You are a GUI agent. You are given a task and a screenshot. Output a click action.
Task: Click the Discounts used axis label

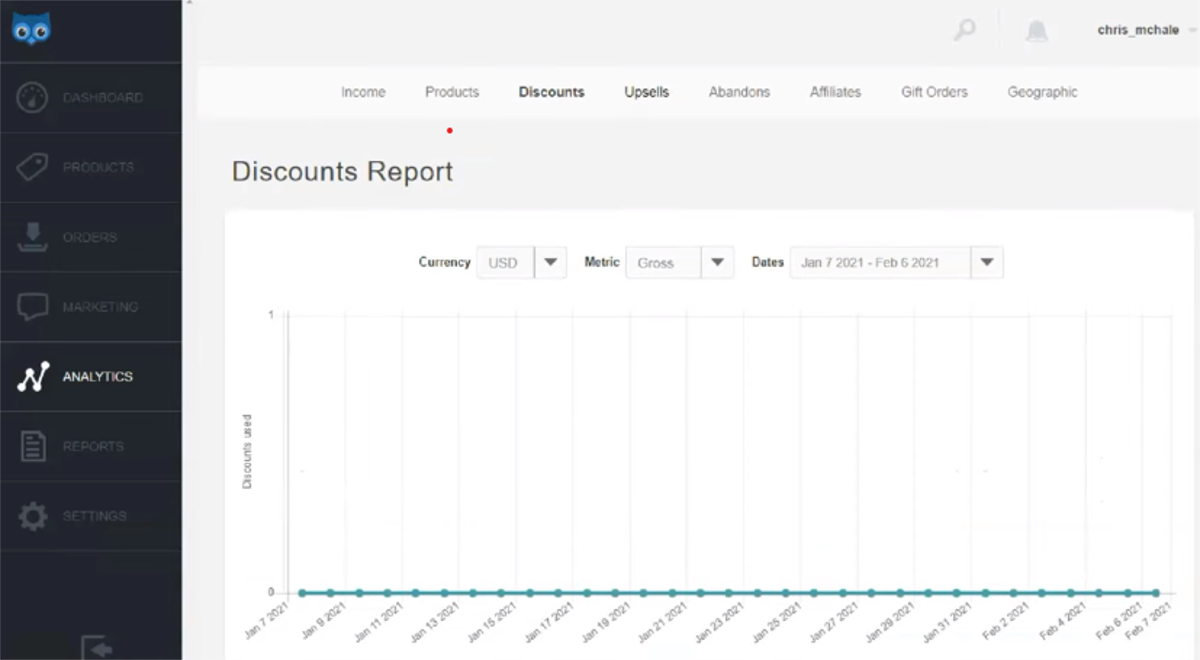pos(247,451)
